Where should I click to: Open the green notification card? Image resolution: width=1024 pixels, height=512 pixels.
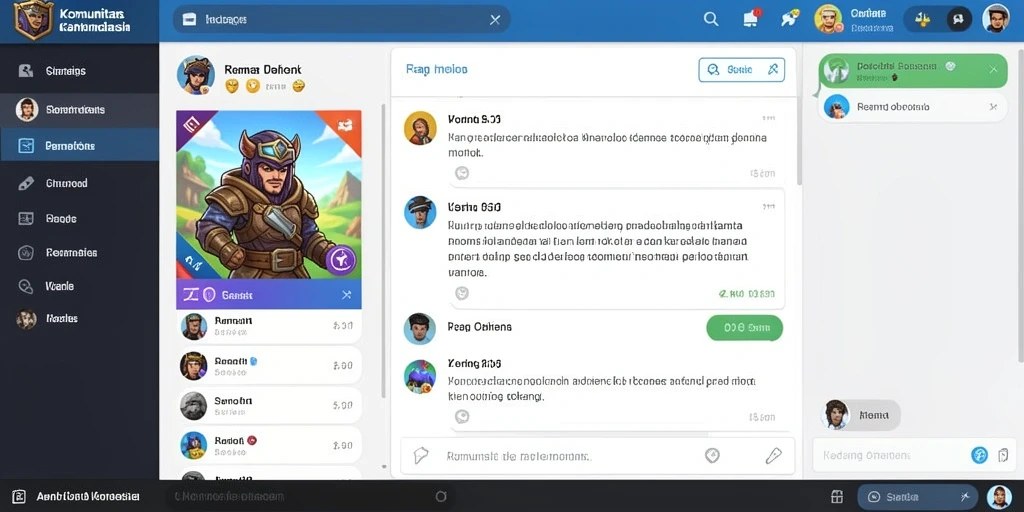pos(913,71)
